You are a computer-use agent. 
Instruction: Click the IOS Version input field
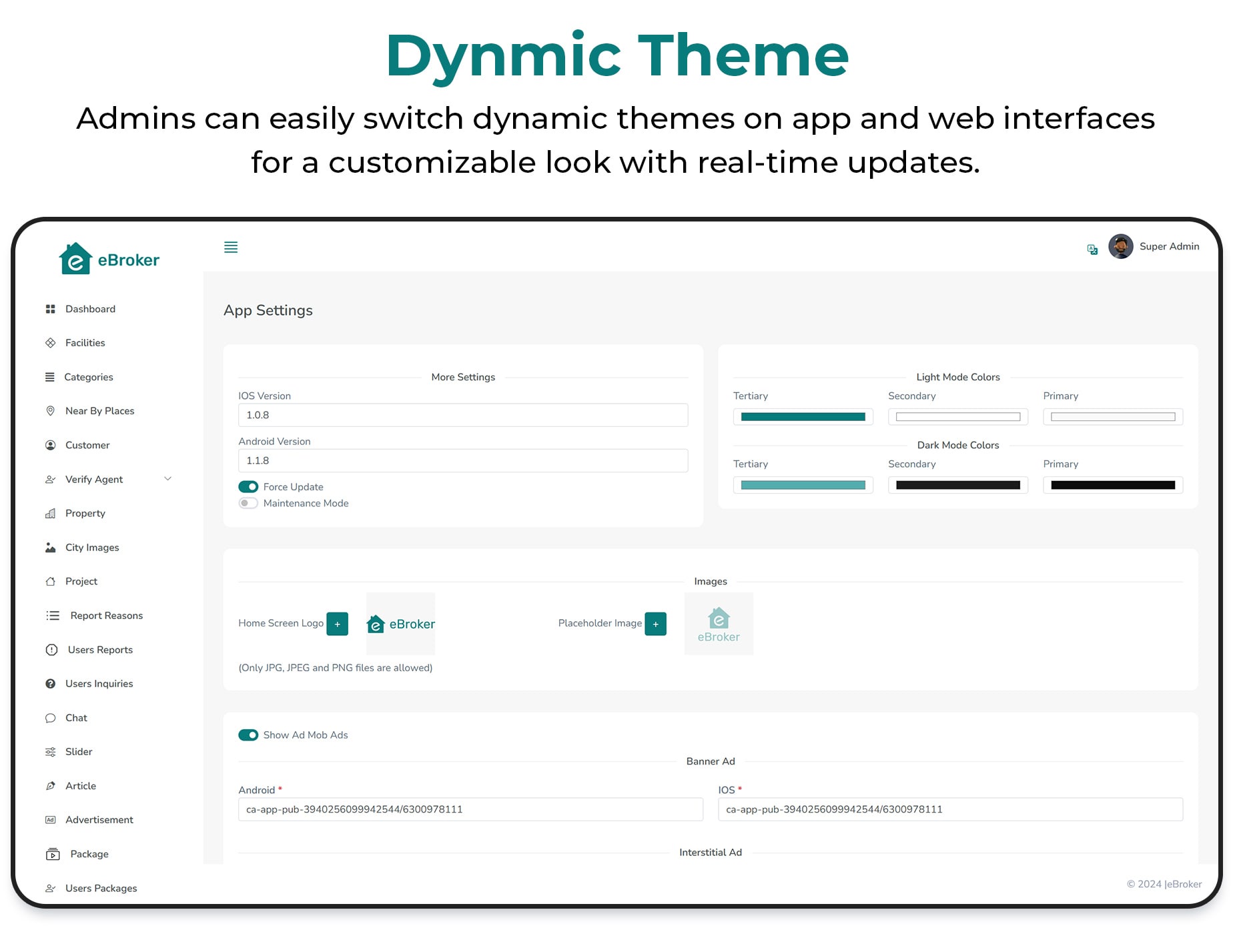[x=463, y=415]
